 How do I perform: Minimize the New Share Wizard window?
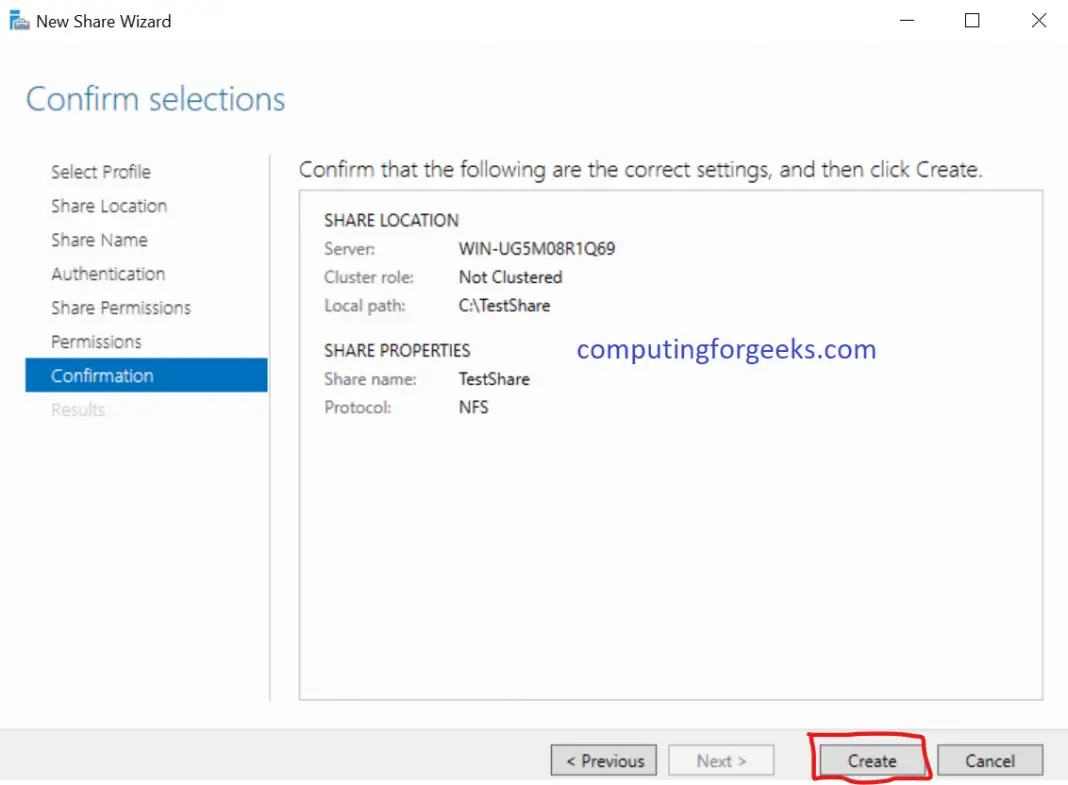coord(906,20)
